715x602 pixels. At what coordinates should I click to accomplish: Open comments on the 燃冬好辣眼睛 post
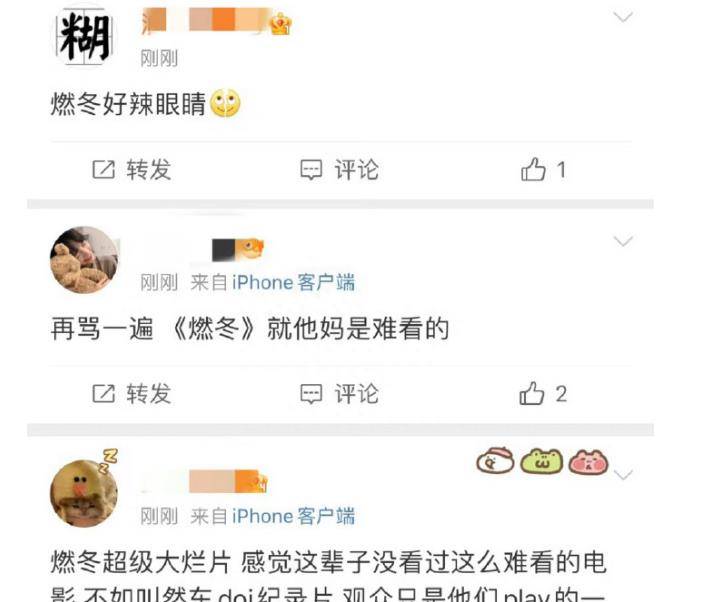coord(339,170)
